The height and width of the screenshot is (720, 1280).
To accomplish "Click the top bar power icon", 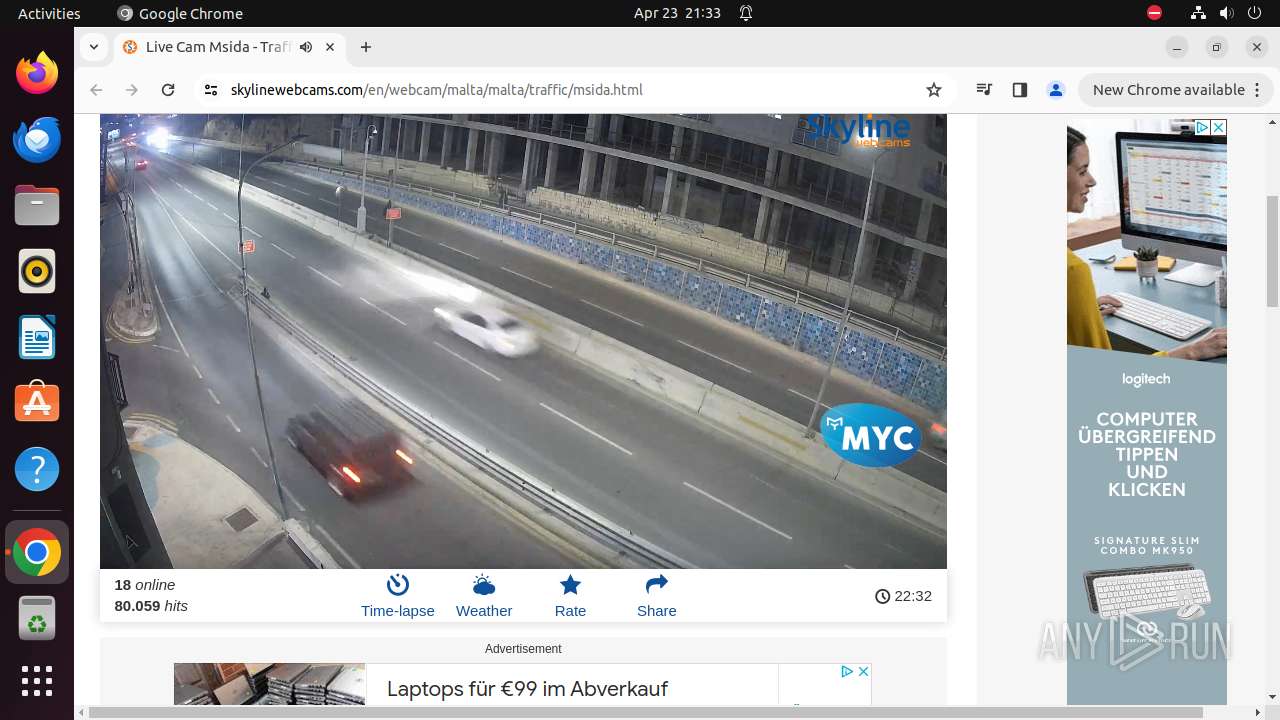I will pos(1254,13).
